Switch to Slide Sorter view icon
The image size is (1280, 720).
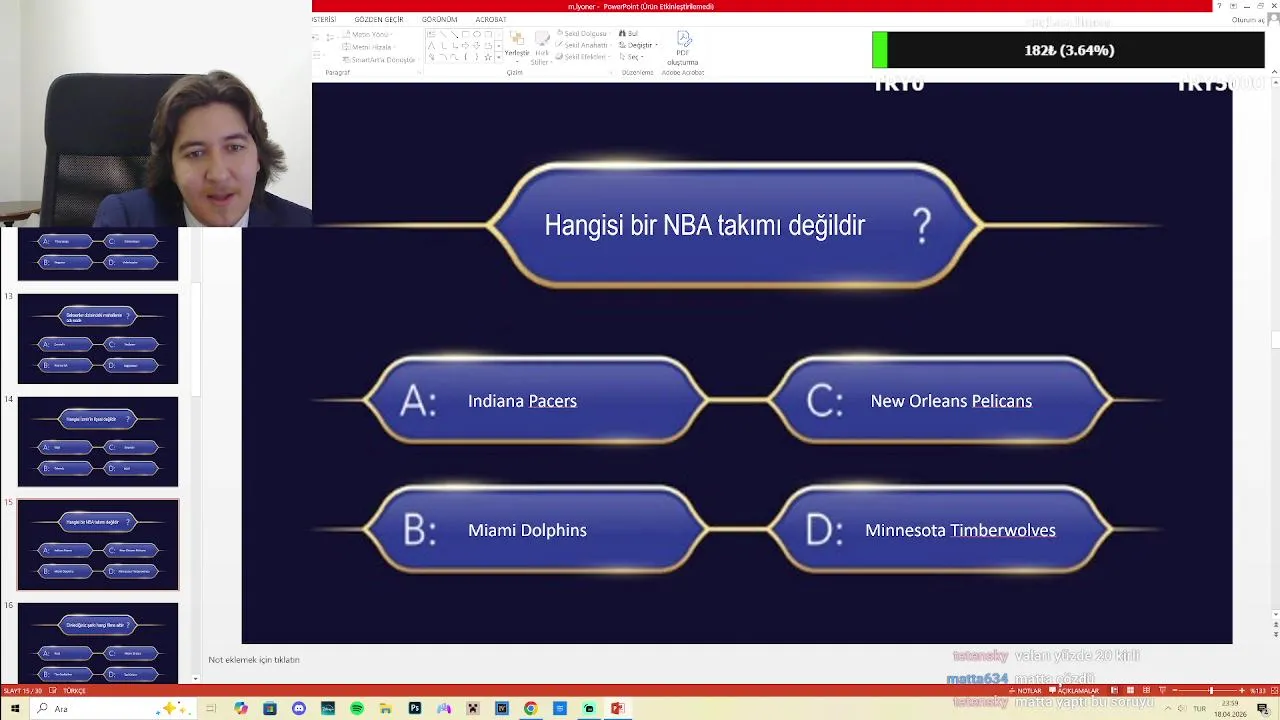pos(1131,690)
